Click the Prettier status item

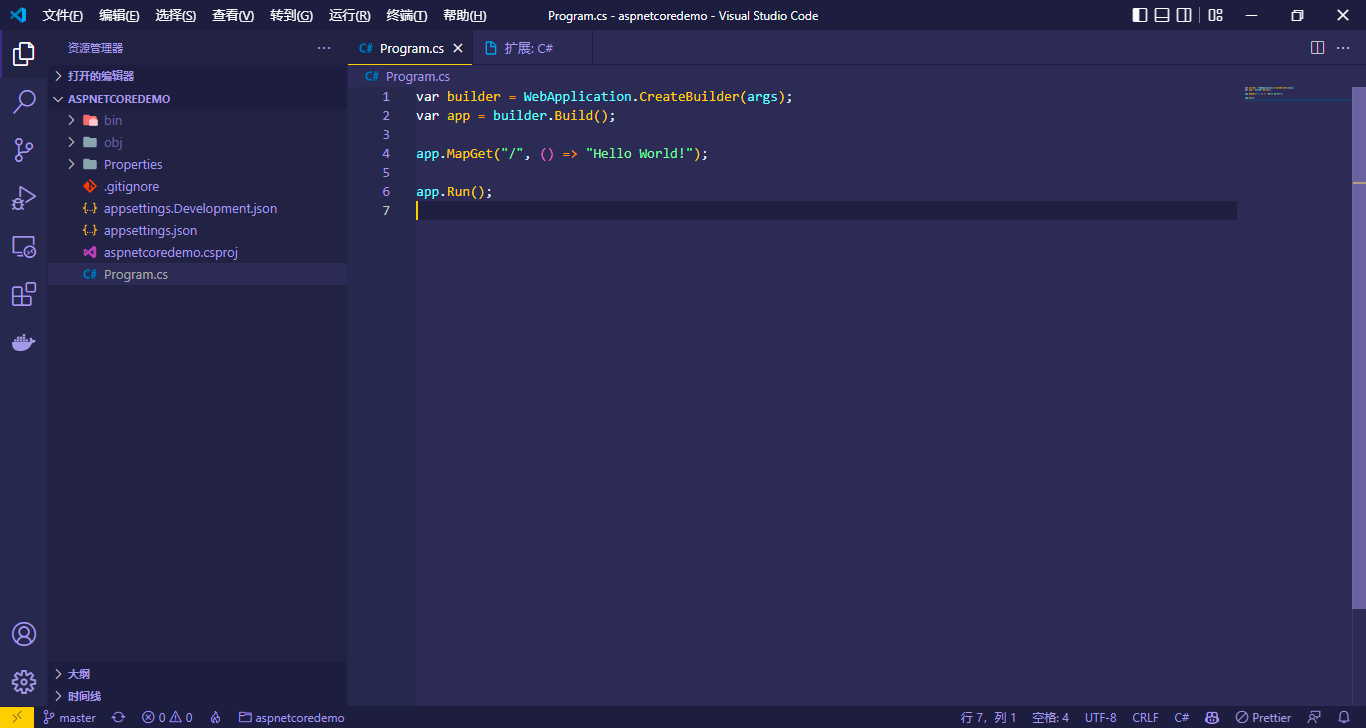pyautogui.click(x=1263, y=718)
